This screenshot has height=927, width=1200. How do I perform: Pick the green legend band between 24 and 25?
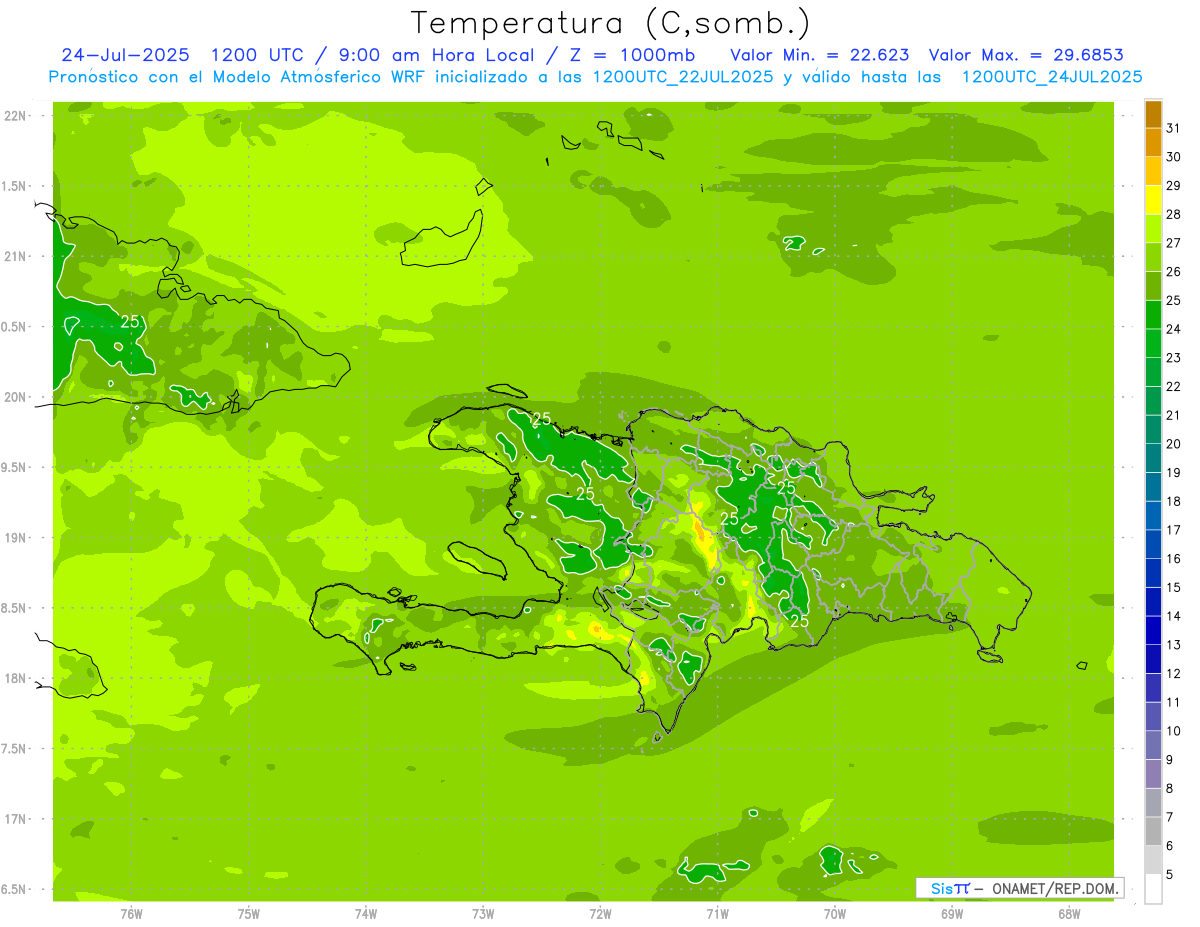click(1153, 315)
